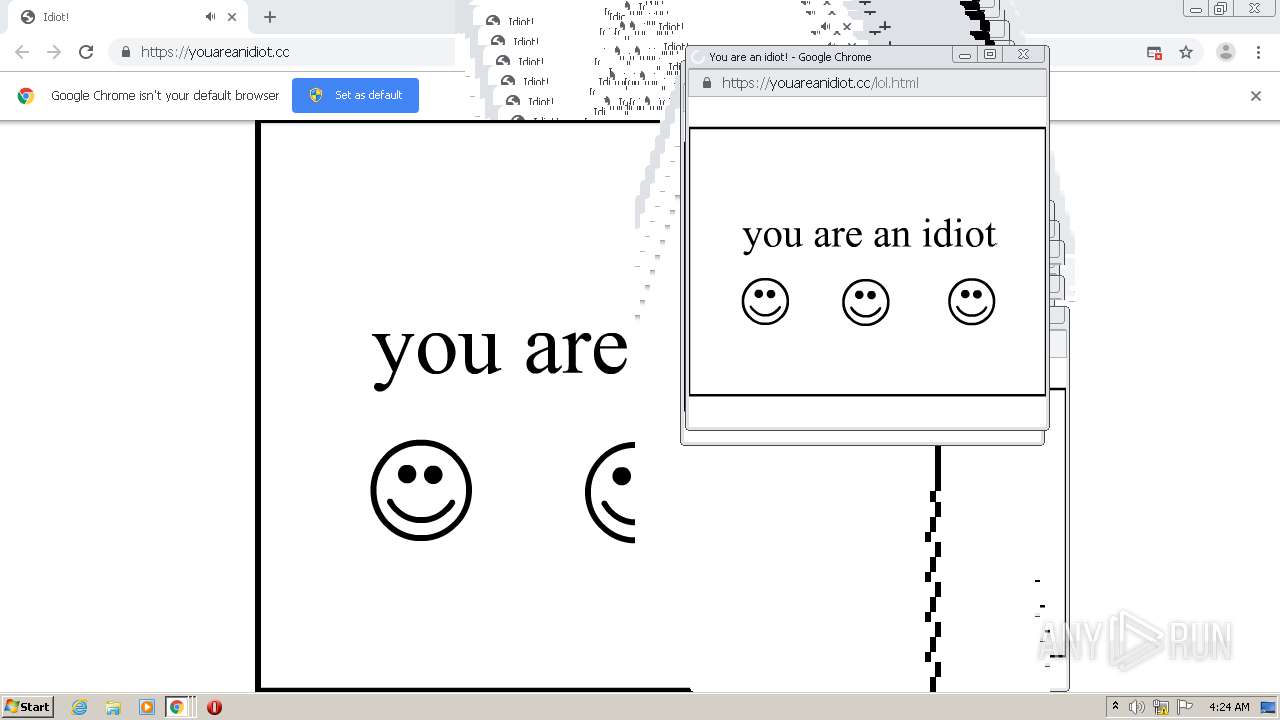Go forward in the main Chrome window

[54, 52]
